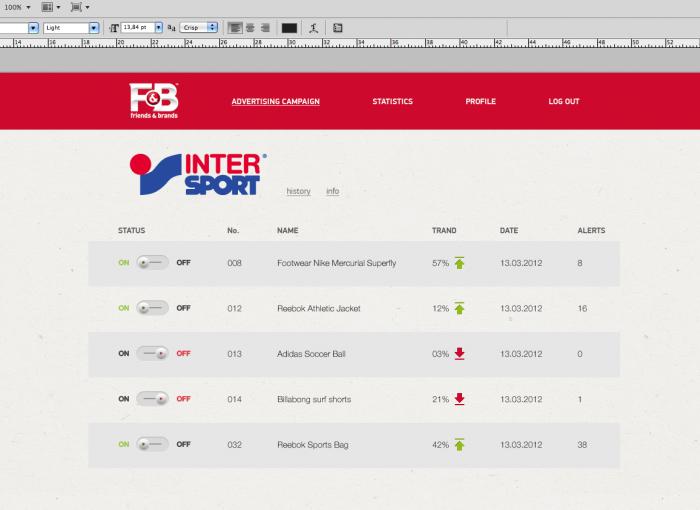The image size is (700, 510).
Task: Click the Intersport logo
Action: click(198, 174)
